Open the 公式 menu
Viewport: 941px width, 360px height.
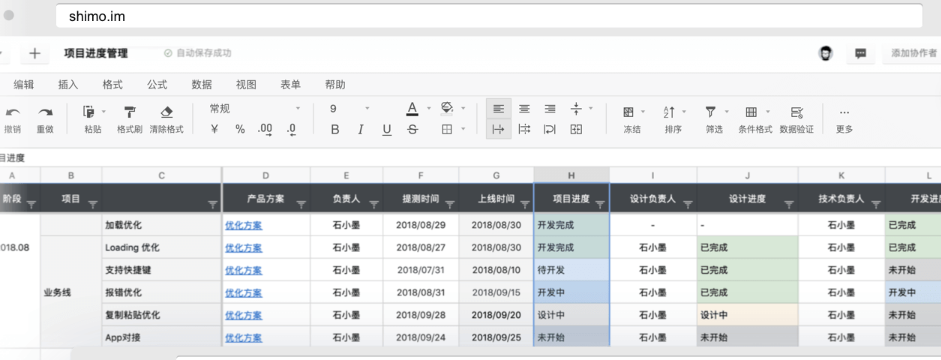(x=157, y=85)
